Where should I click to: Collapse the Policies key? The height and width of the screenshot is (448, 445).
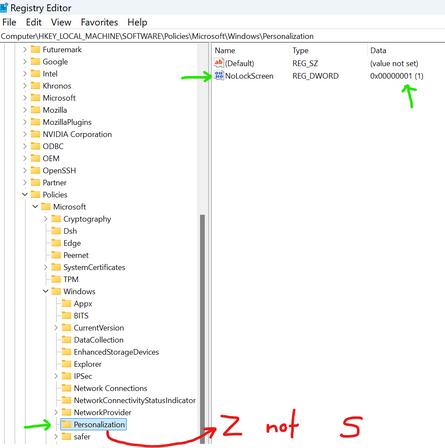point(25,195)
